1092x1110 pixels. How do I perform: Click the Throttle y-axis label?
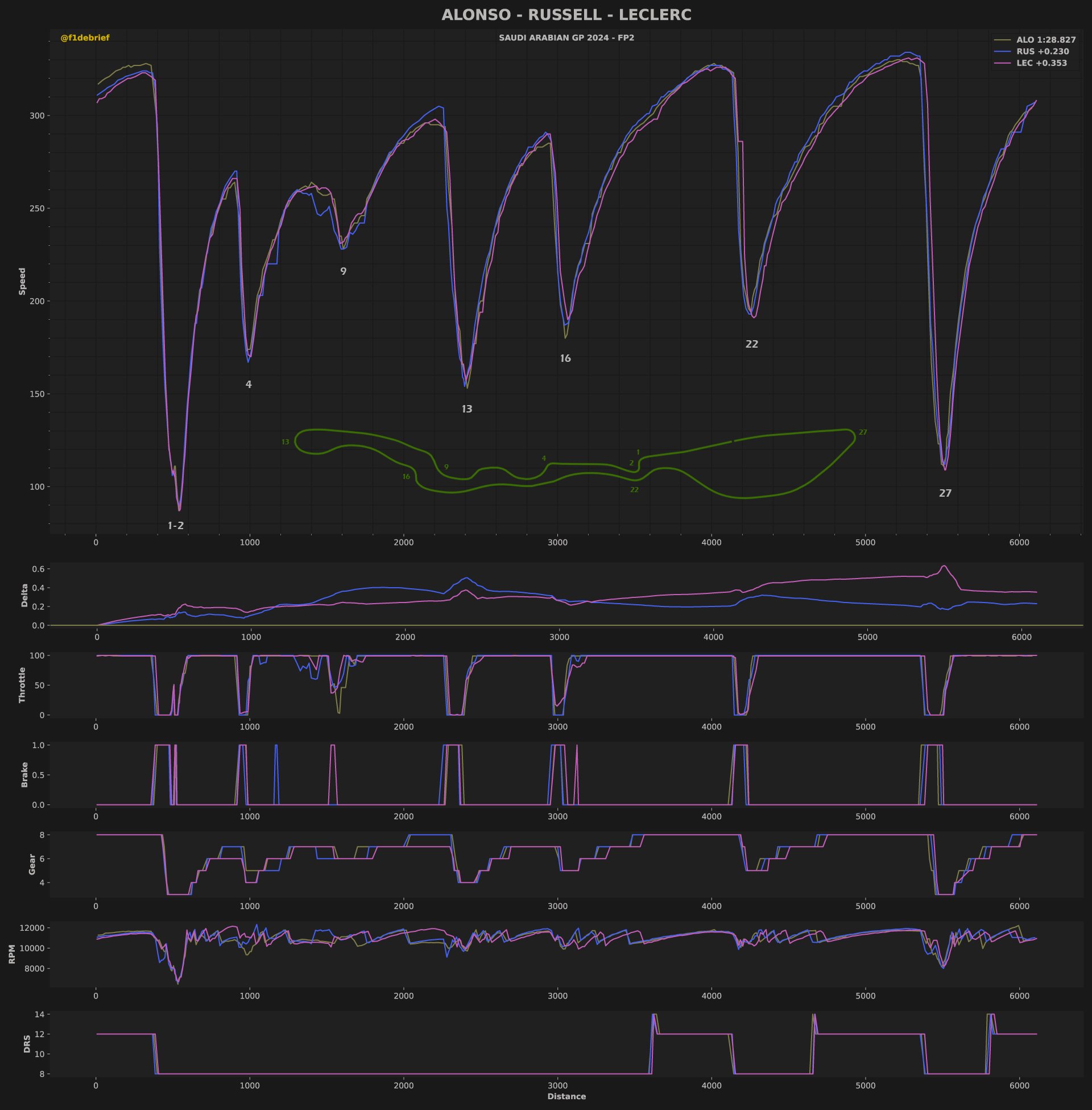pos(22,684)
